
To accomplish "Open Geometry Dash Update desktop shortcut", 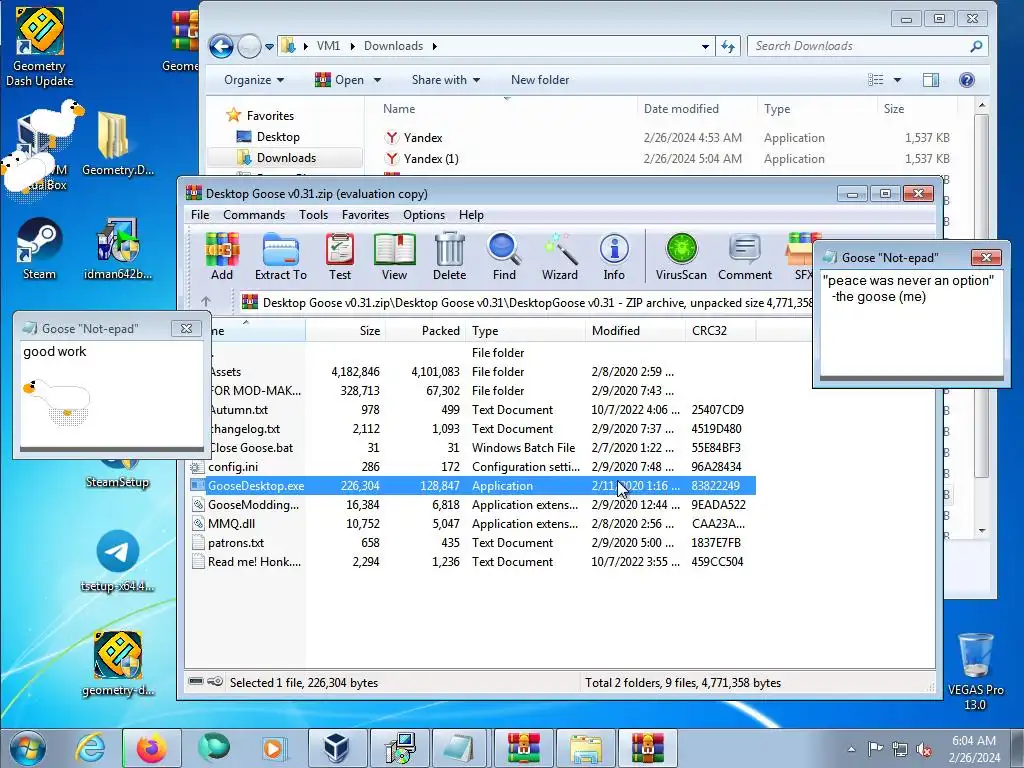I will [x=39, y=47].
